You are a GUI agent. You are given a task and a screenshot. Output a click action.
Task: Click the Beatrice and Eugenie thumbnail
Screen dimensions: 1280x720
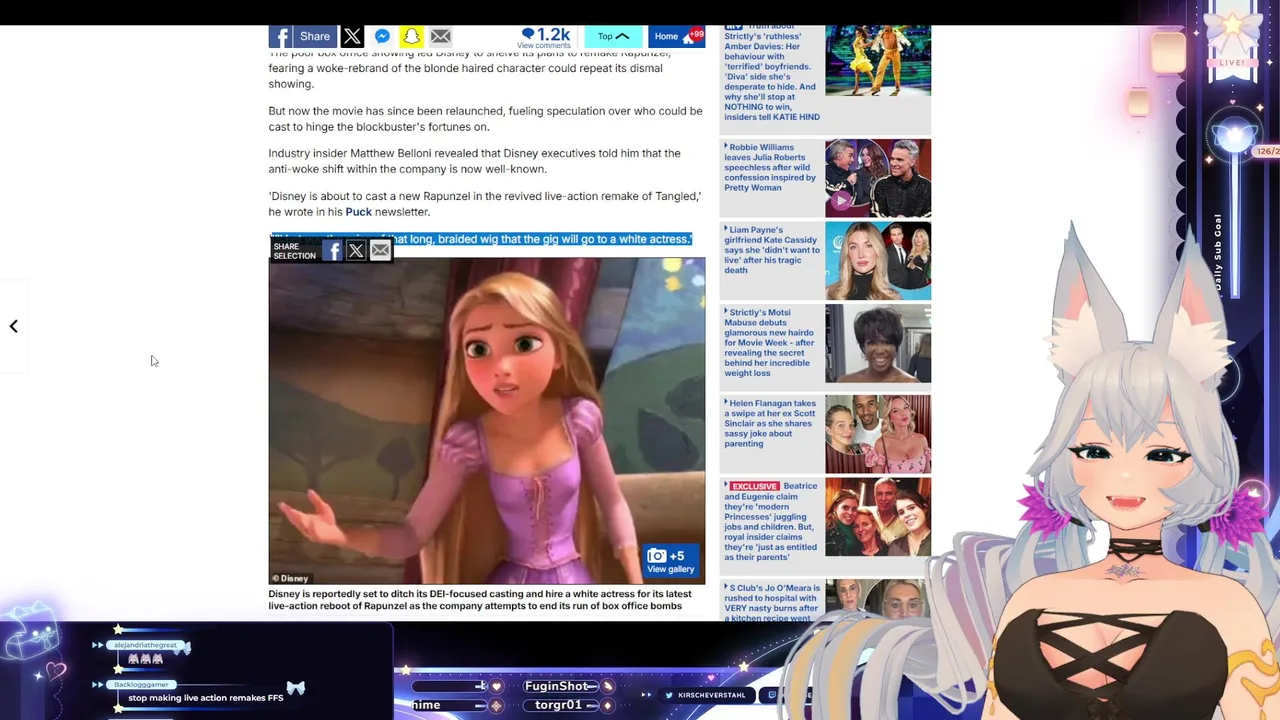877,517
